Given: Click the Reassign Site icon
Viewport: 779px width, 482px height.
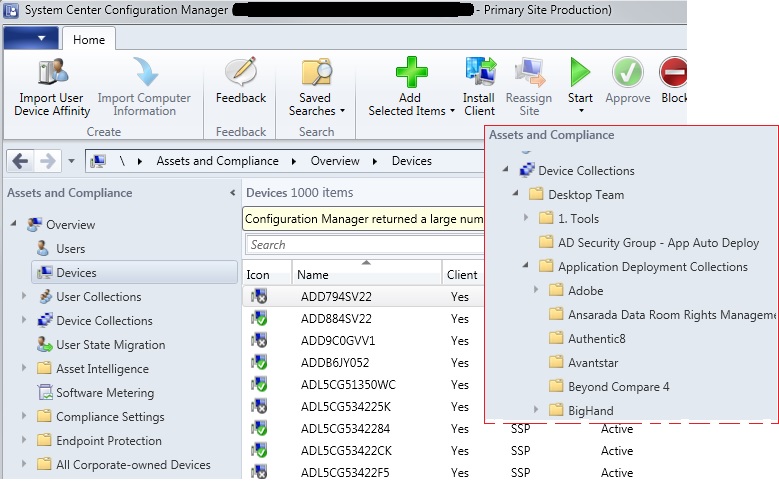Looking at the screenshot, I should click(530, 72).
